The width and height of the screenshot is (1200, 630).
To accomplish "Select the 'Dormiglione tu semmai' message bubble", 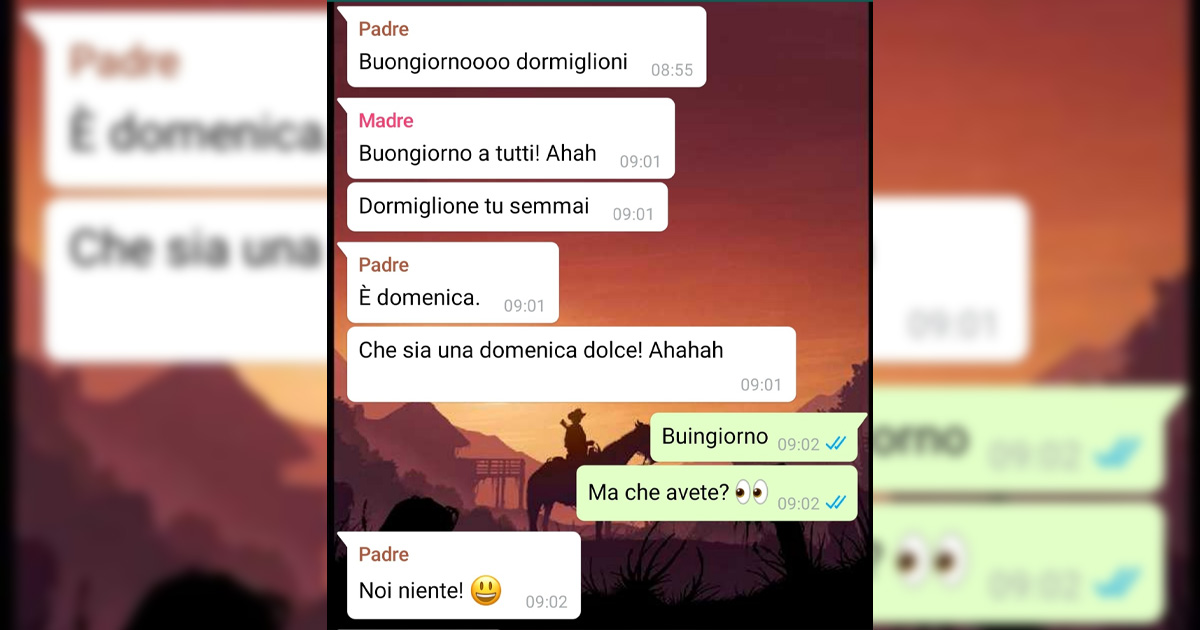I will 507,207.
